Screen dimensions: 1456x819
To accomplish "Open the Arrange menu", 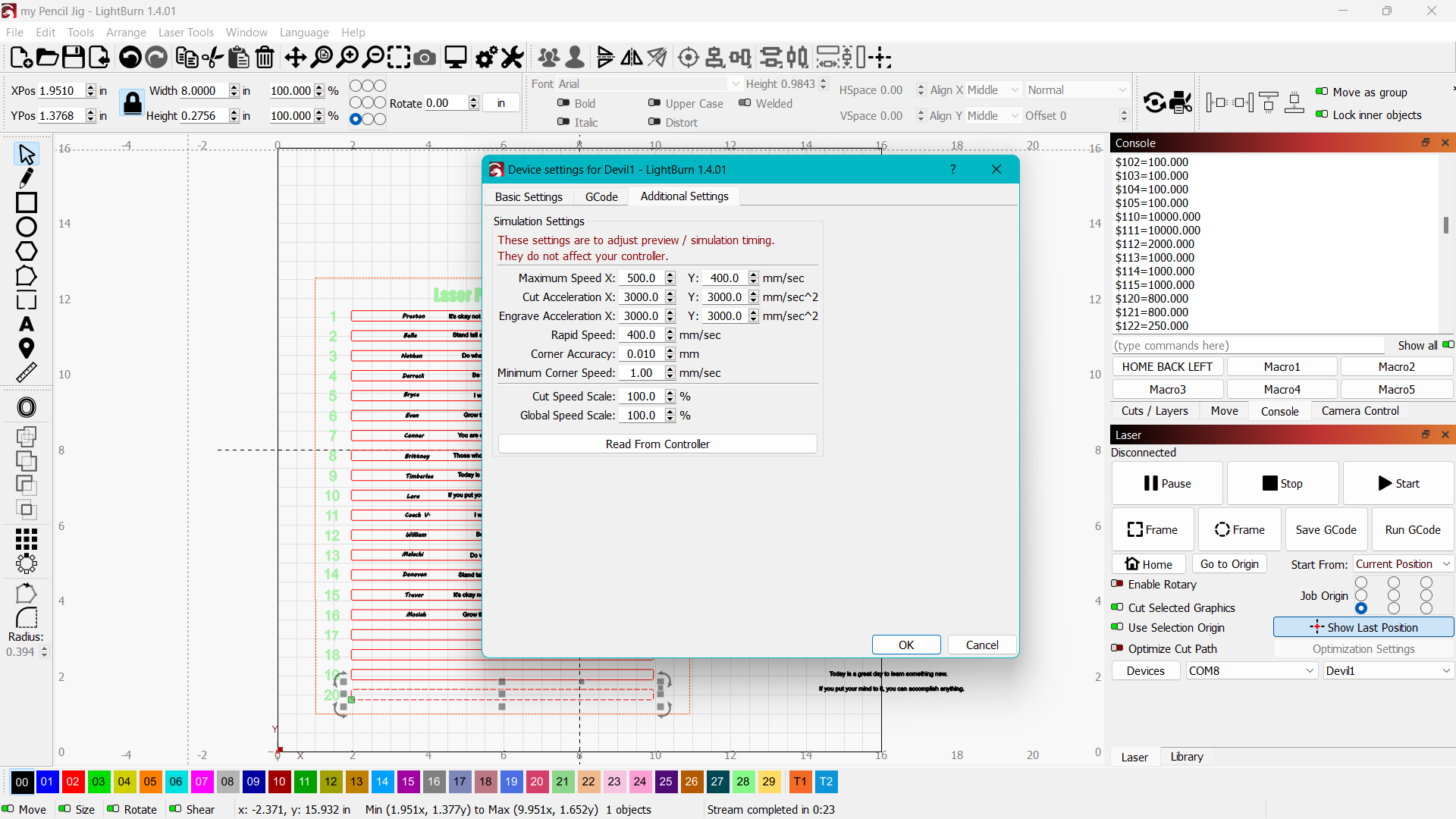I will [126, 32].
